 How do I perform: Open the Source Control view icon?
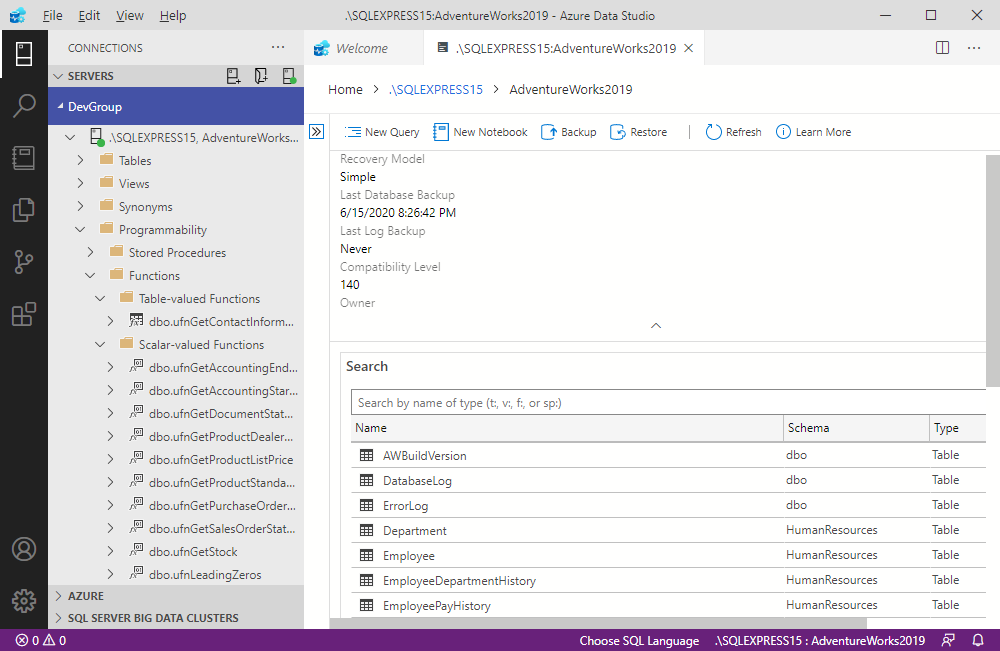coord(24,261)
